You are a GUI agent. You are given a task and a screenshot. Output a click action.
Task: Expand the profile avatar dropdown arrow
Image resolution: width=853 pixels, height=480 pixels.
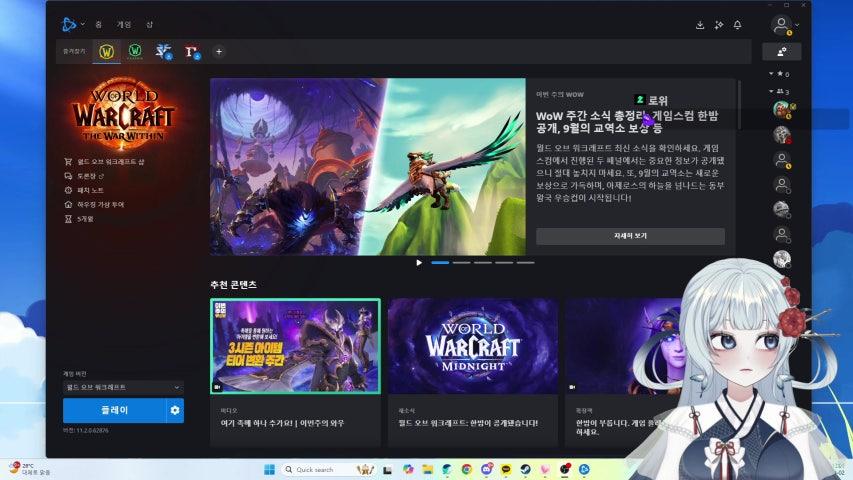point(797,25)
